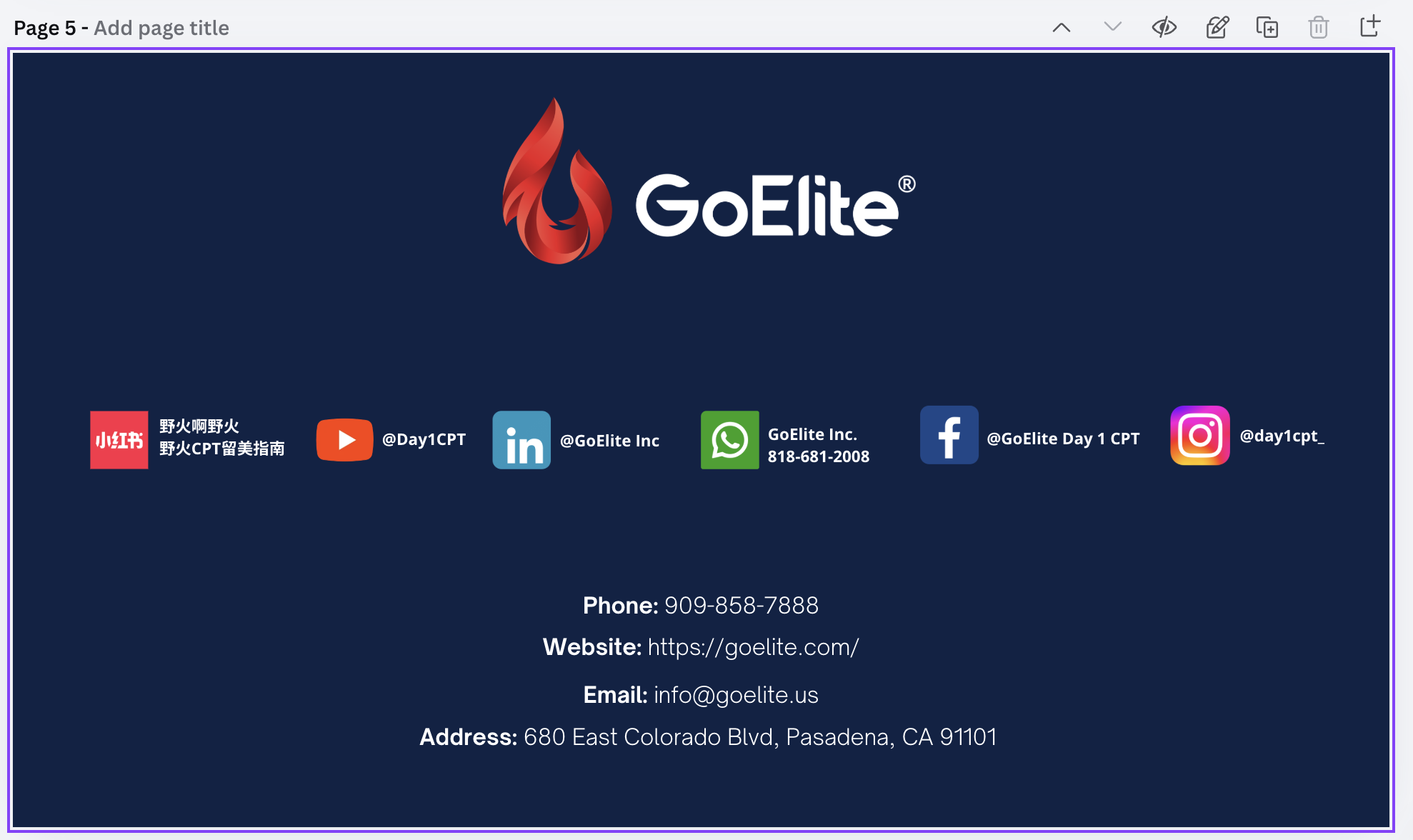Select the Xiaohongshu red icon

coord(119,440)
